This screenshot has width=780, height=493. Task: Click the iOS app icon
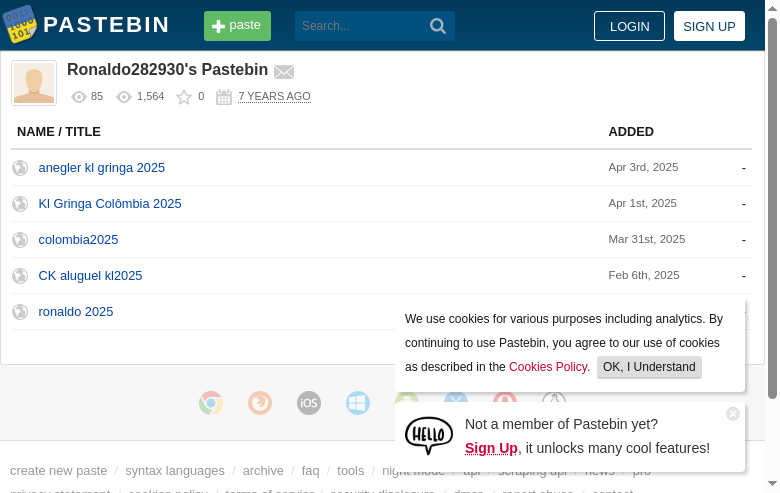point(308,403)
